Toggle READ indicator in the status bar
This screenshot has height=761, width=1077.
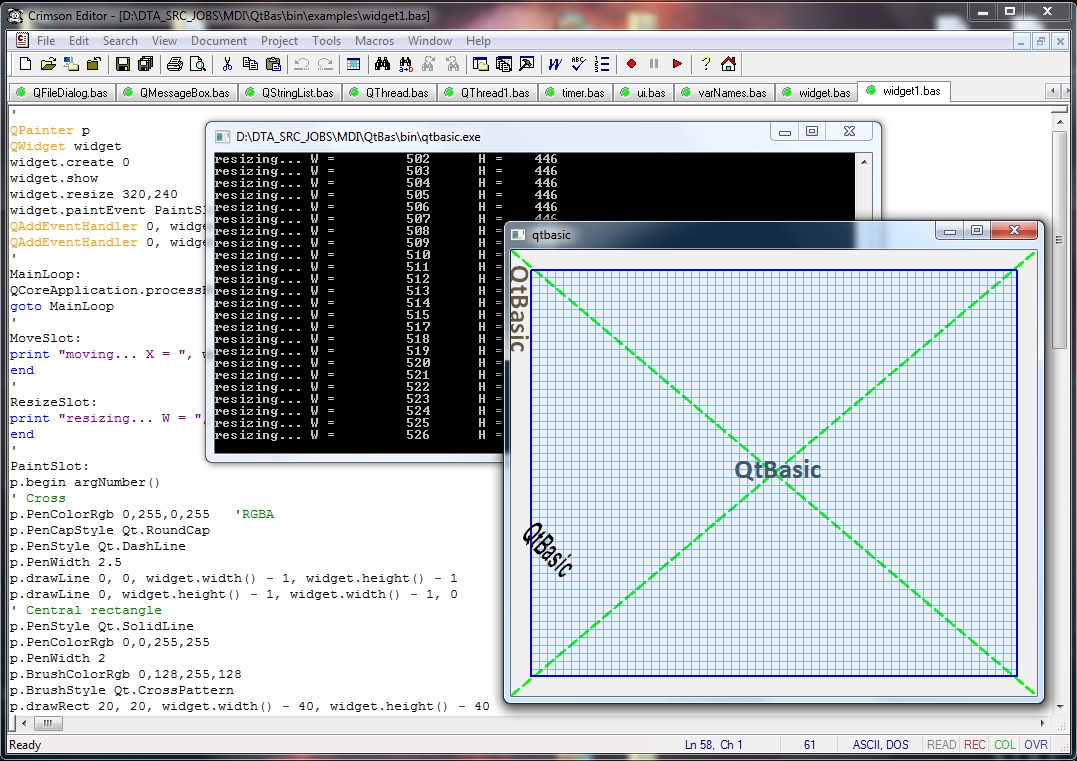(x=941, y=745)
